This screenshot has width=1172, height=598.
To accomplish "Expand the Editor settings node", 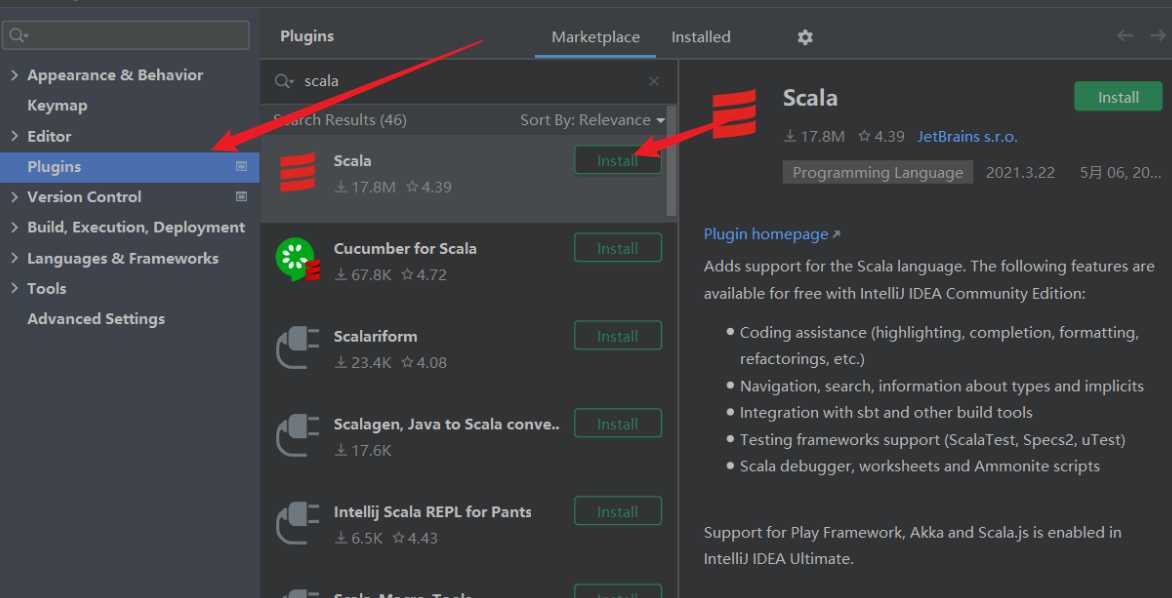I will pyautogui.click(x=14, y=136).
